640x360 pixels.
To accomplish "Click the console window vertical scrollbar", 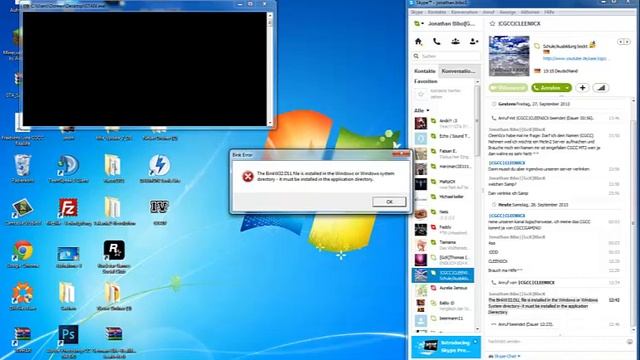I will click(x=270, y=69).
